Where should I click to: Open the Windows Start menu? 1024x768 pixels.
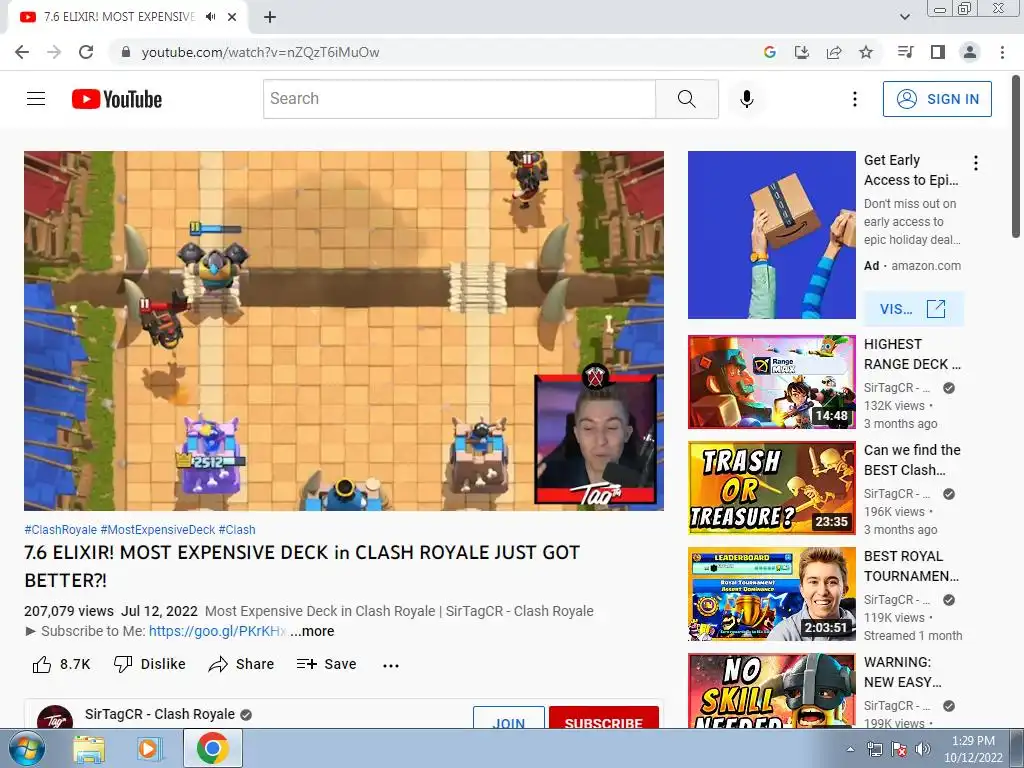26,748
